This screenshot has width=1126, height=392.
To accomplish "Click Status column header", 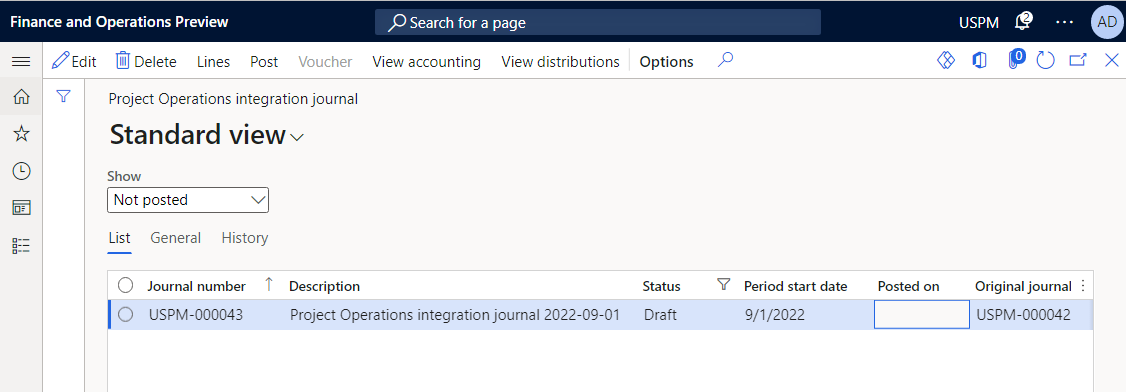I will click(x=661, y=286).
